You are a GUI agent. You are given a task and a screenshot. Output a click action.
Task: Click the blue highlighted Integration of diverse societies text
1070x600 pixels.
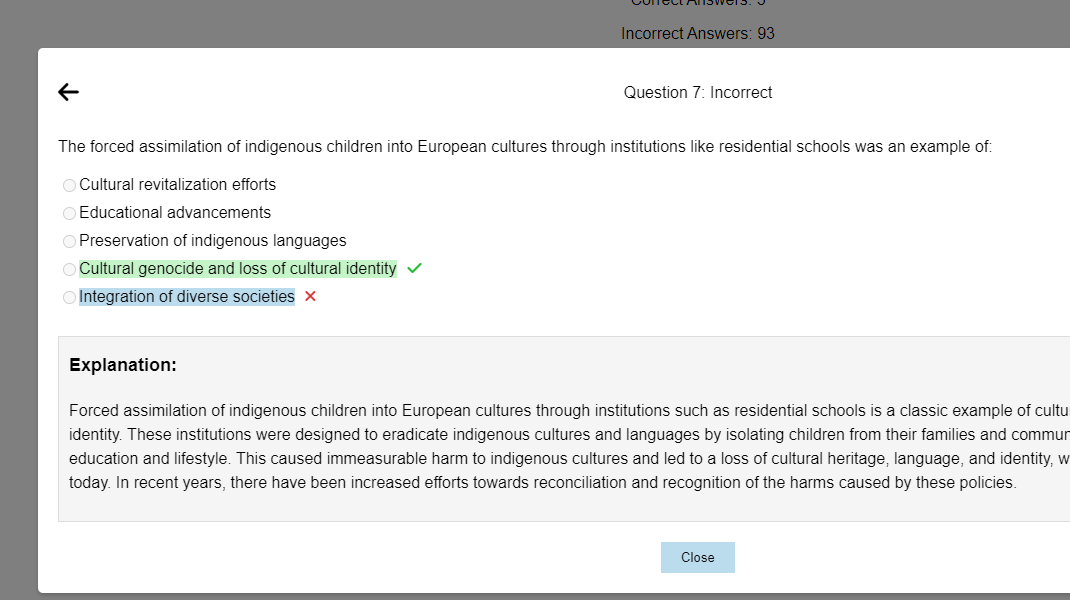[187, 297]
